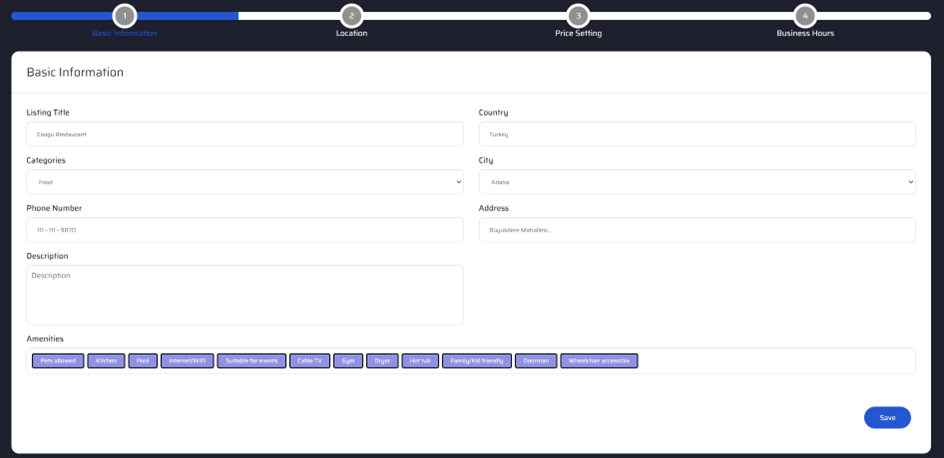
Task: Click the Description field label
Action: click(x=48, y=256)
